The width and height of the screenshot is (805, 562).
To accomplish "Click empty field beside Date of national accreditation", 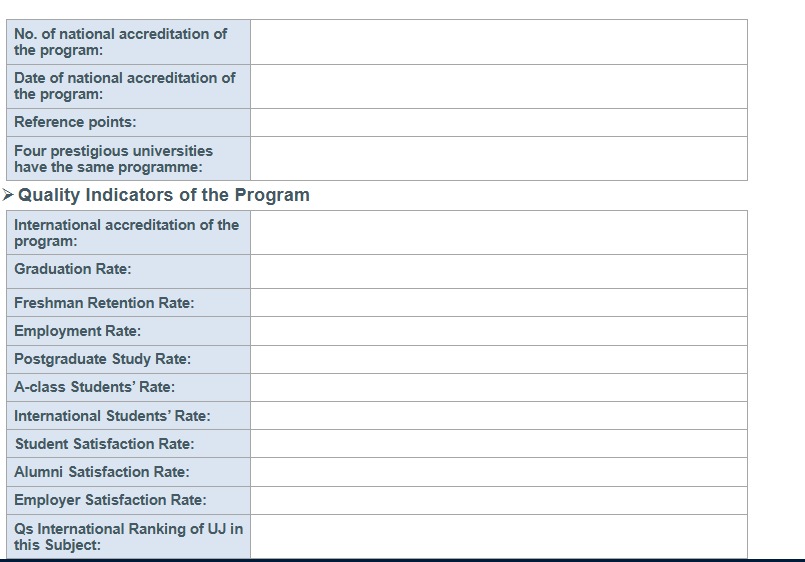I will click(498, 86).
